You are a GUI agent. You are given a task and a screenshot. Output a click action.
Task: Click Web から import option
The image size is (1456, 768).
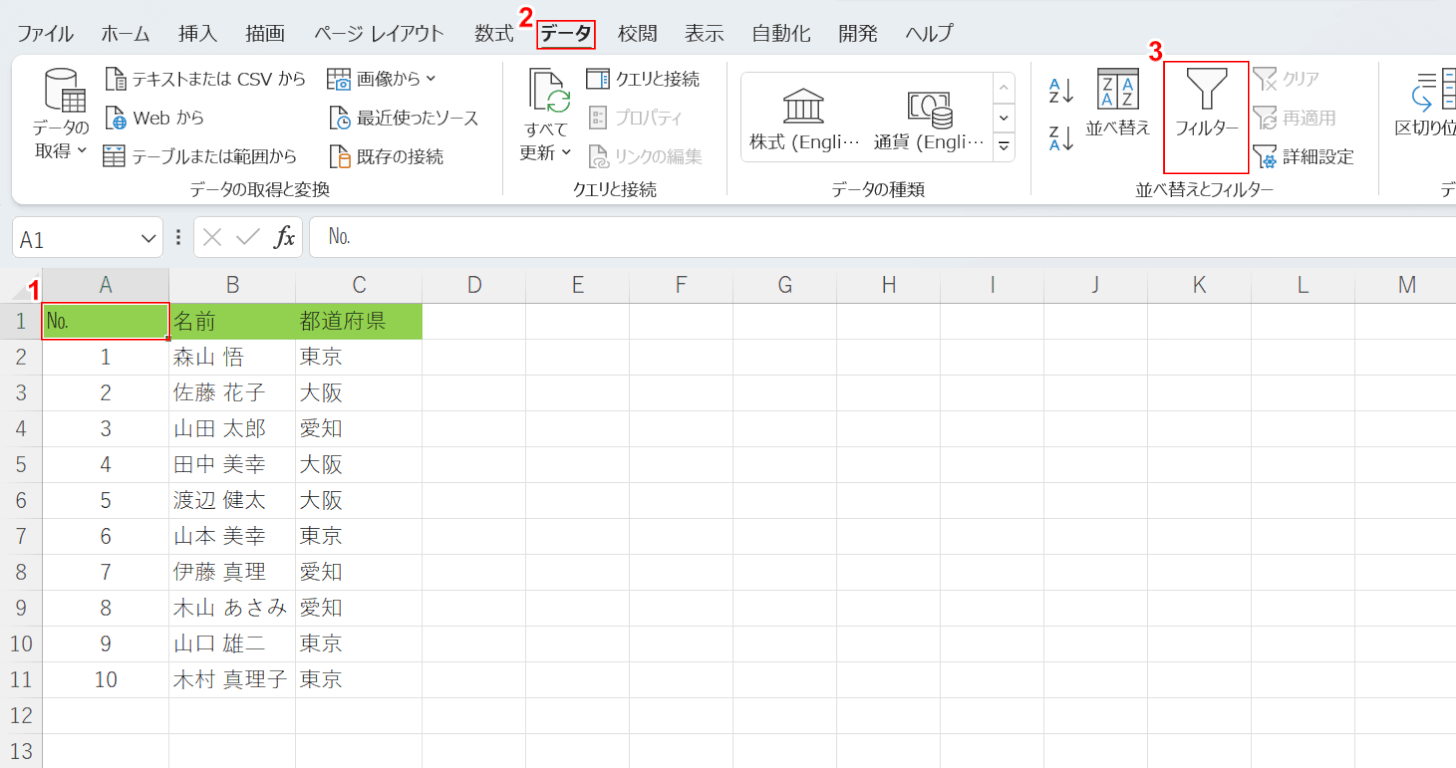(x=154, y=117)
